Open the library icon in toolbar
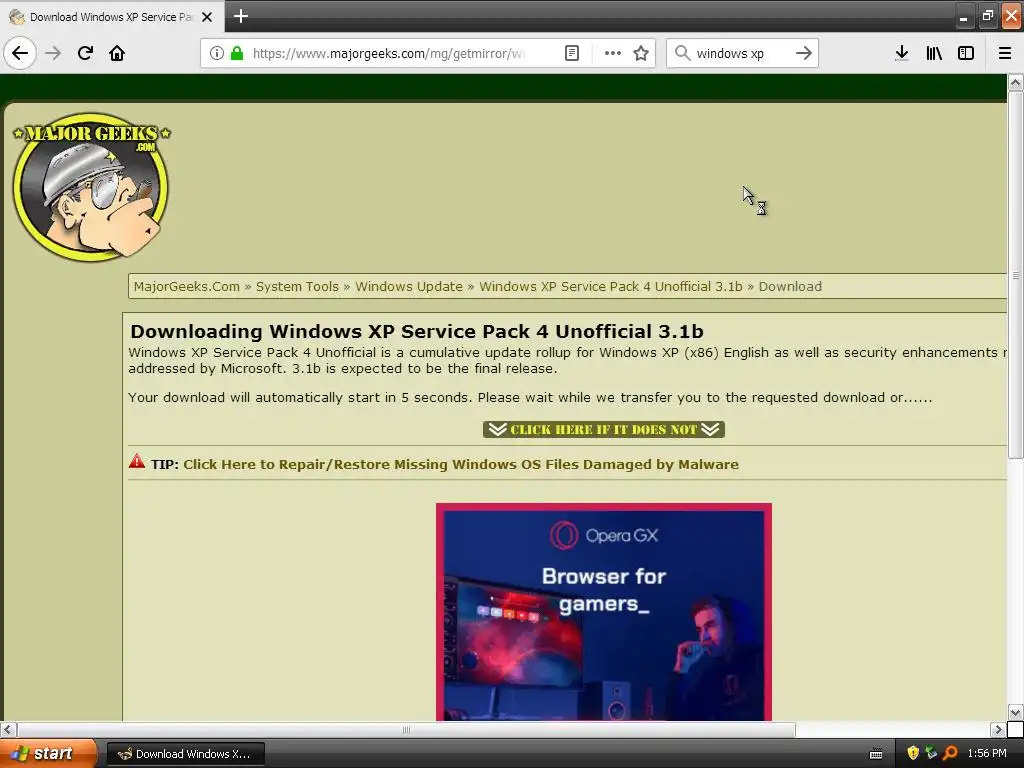The width and height of the screenshot is (1024, 768). [x=934, y=53]
